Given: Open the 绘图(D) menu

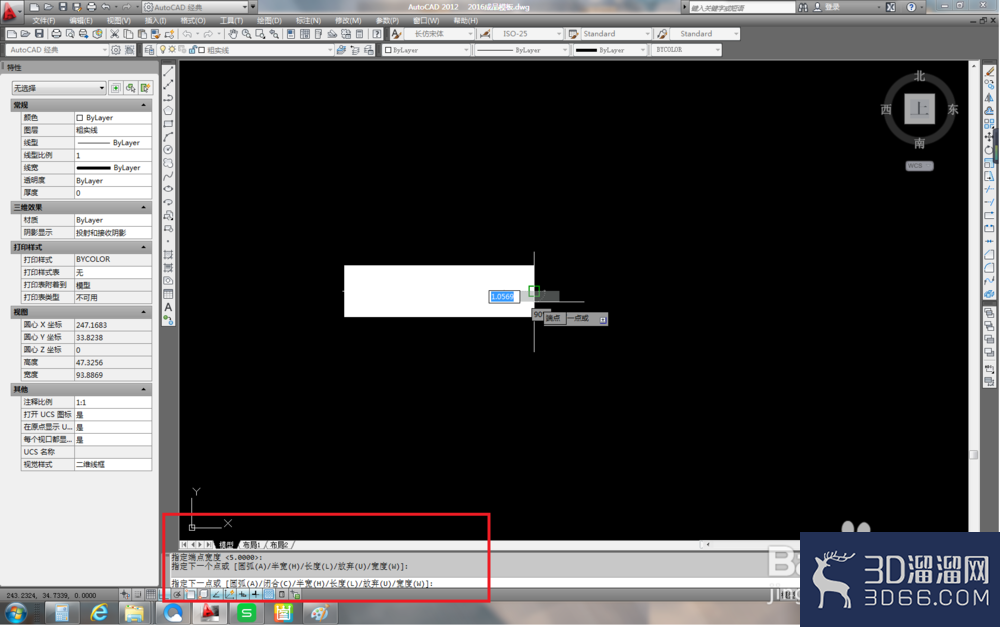Looking at the screenshot, I should [269, 20].
